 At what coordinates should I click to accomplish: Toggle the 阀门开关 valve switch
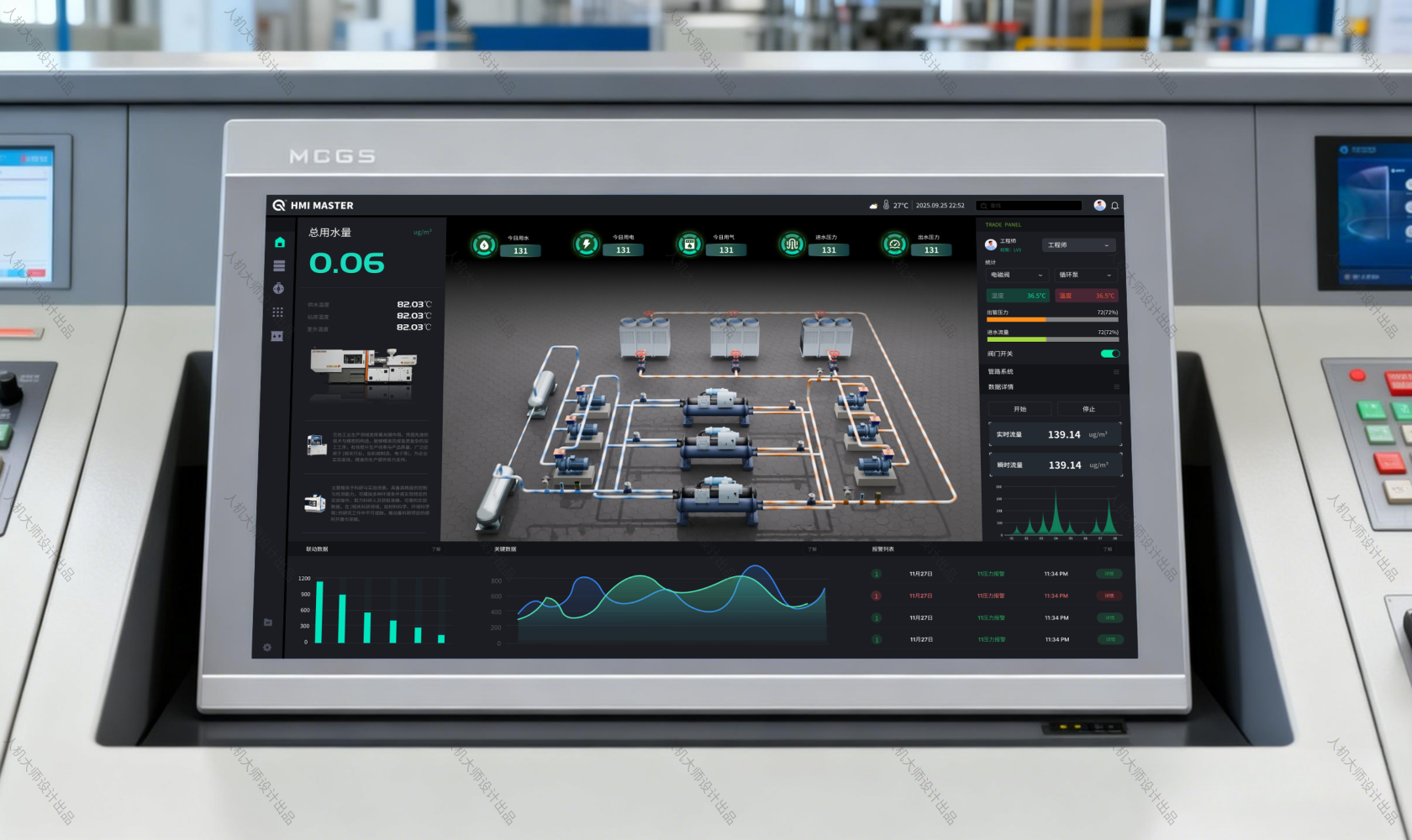click(1109, 354)
